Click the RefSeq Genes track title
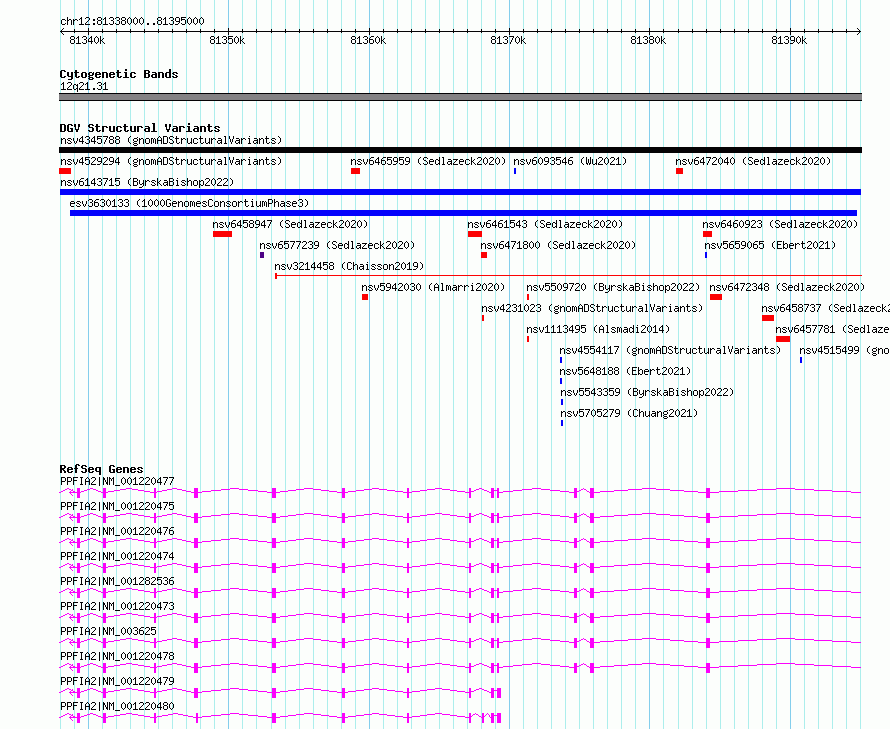890x729 pixels. tap(101, 469)
